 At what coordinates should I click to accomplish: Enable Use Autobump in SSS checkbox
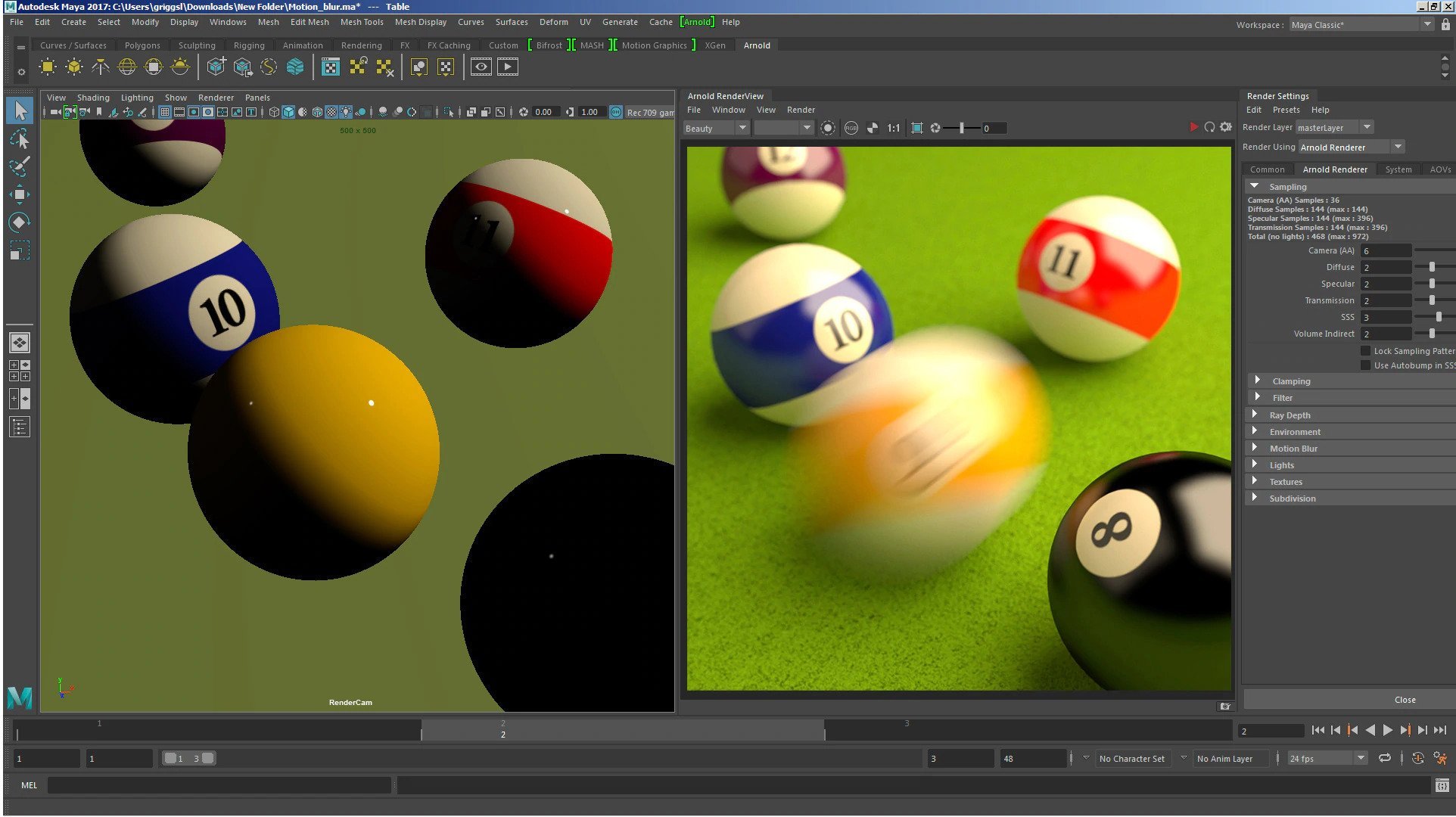click(x=1365, y=365)
